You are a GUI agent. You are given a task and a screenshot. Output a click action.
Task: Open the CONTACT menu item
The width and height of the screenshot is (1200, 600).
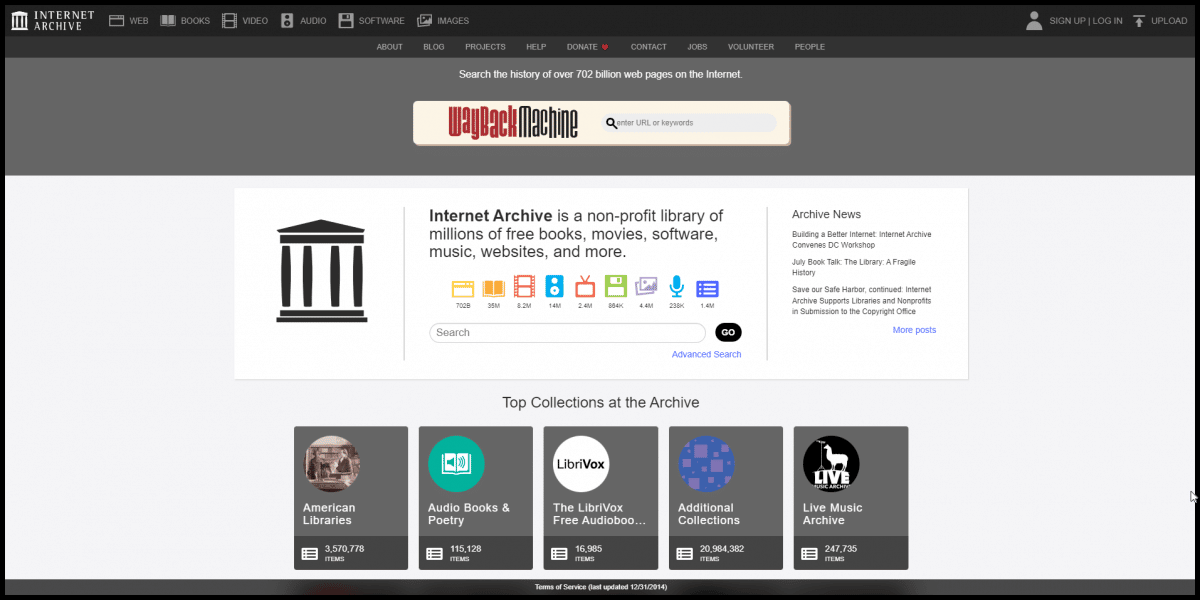649,47
